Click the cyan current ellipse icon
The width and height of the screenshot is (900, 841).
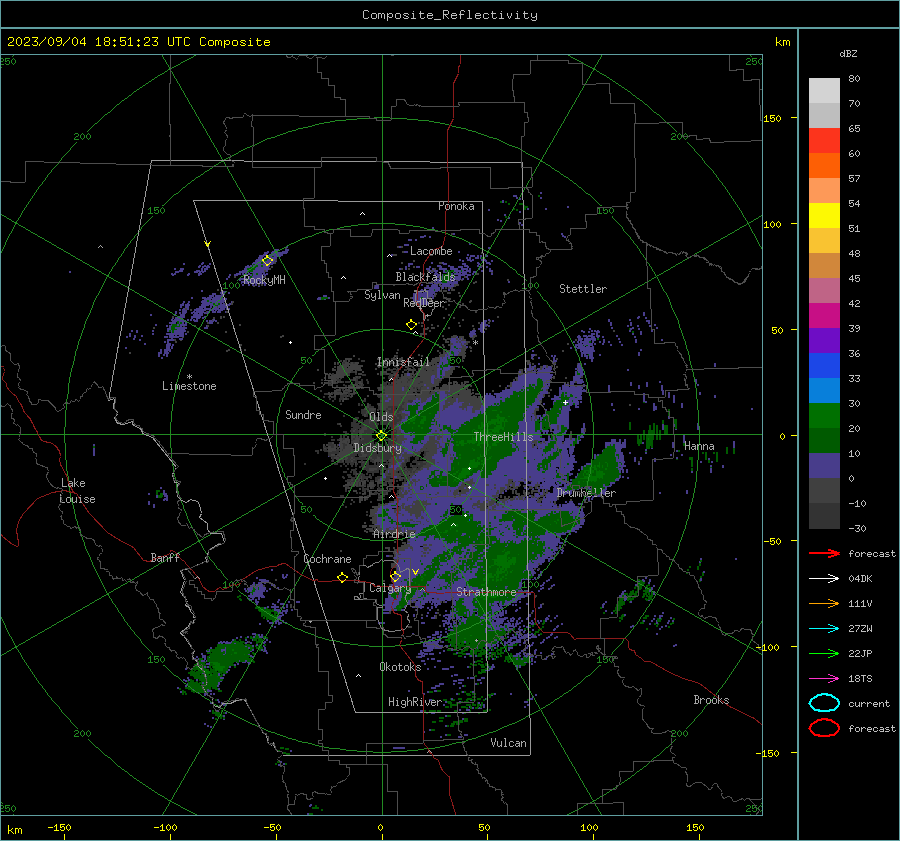pos(824,703)
